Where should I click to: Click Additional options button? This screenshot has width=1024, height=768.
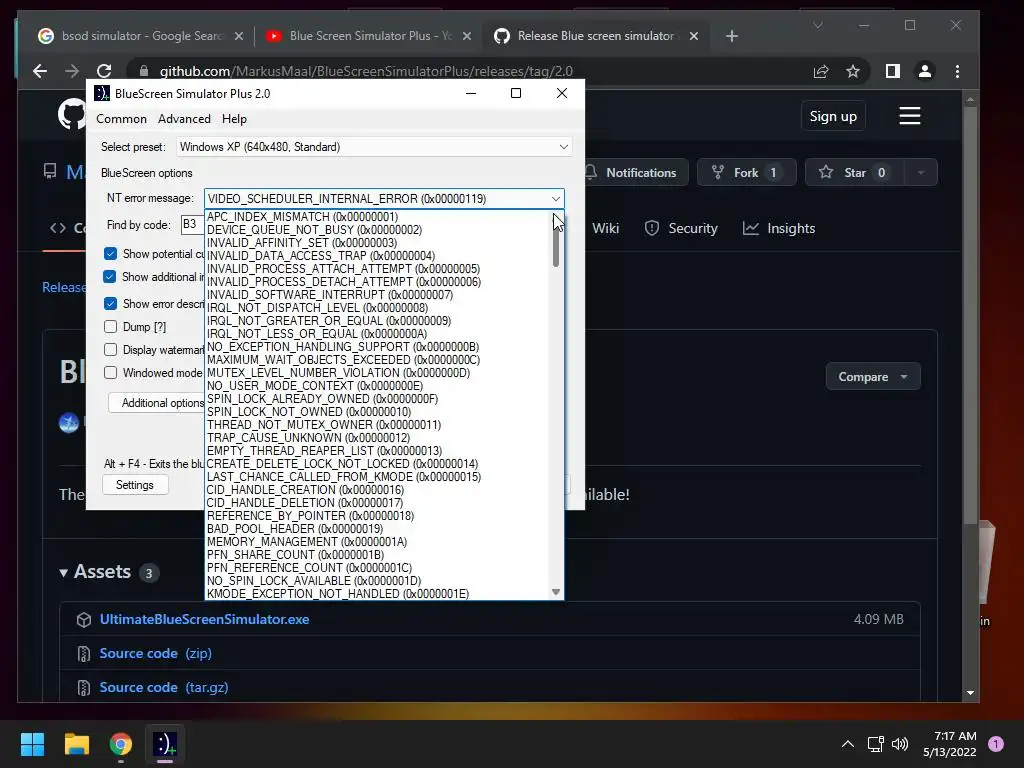click(x=157, y=403)
